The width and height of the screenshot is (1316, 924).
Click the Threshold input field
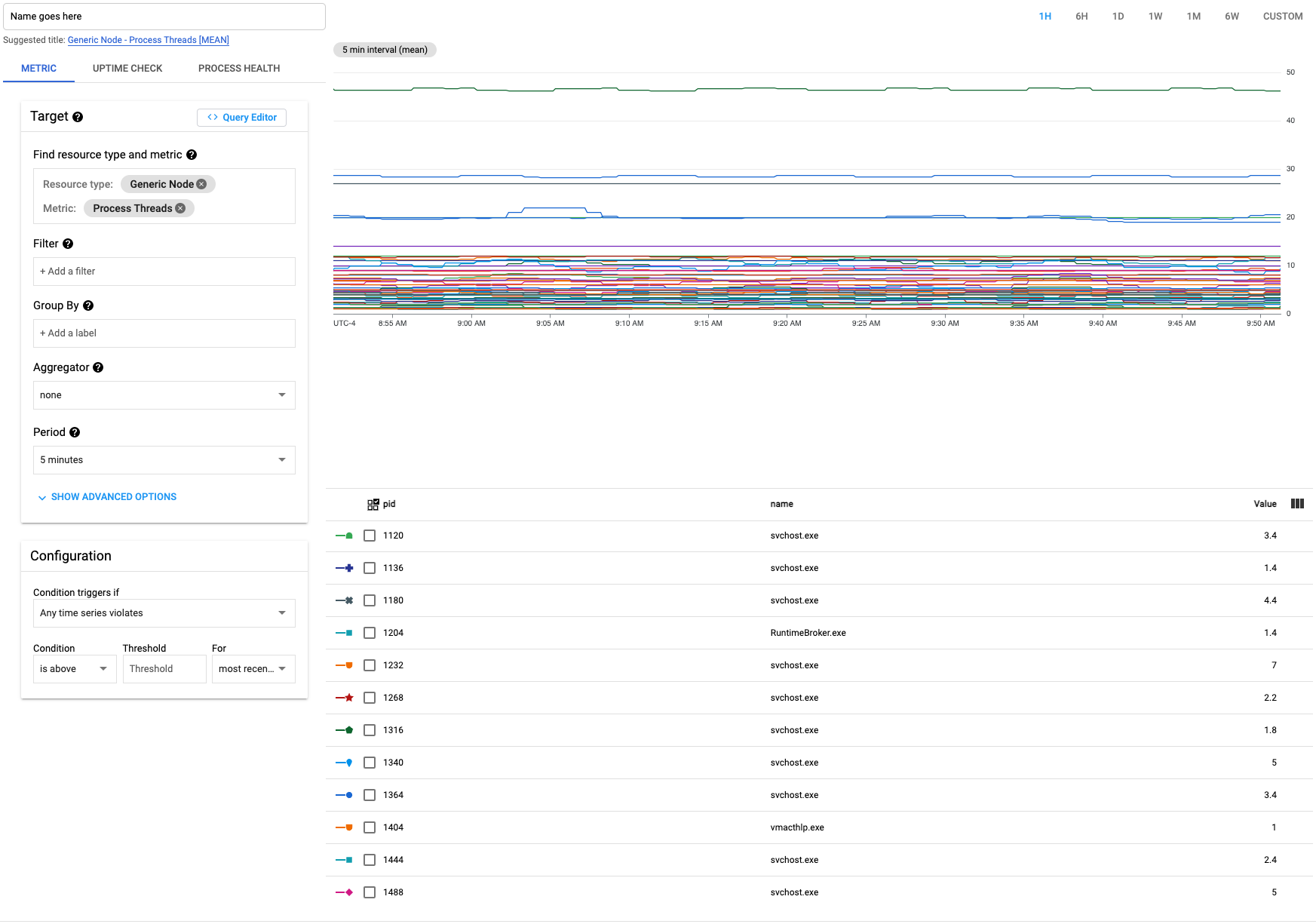(x=164, y=669)
